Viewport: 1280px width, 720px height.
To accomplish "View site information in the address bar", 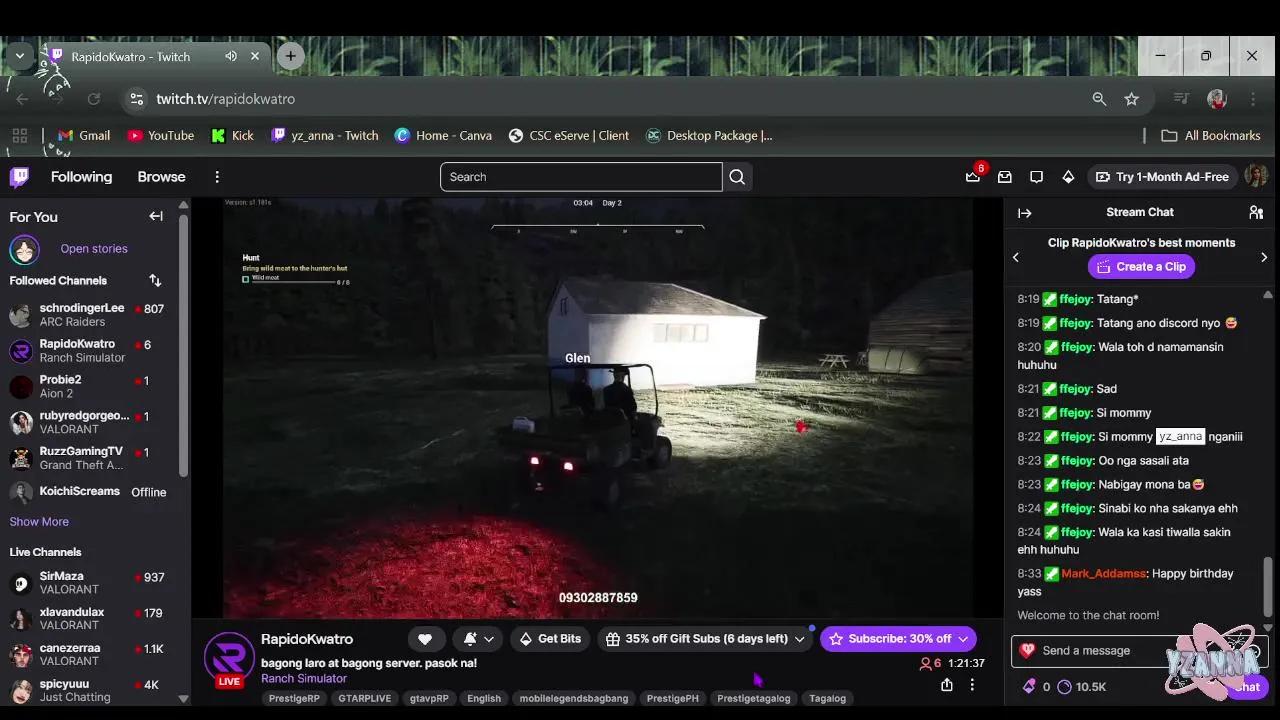I will [136, 99].
